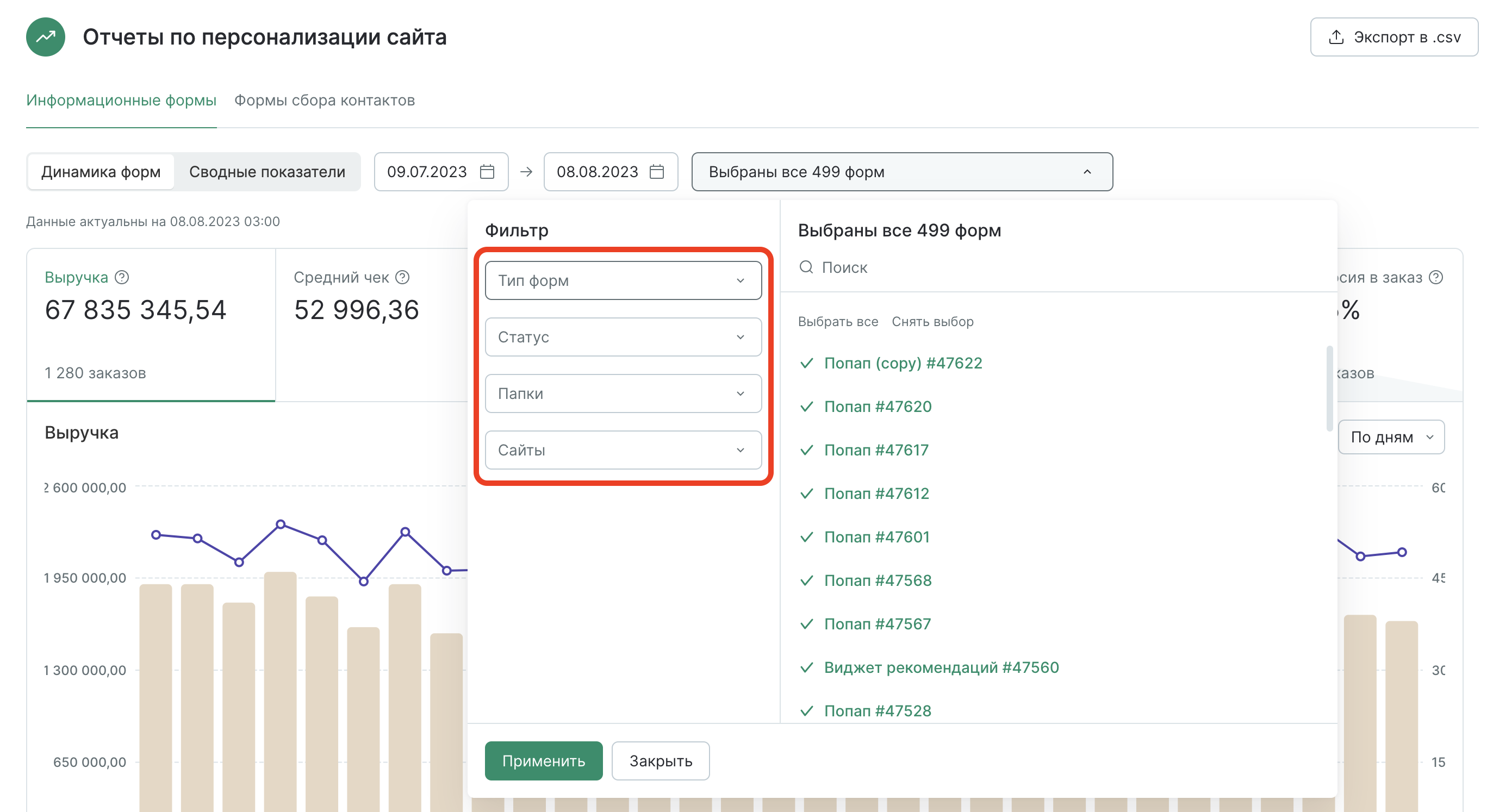Viewport: 1493px width, 812px height.
Task: Switch to Формы сбора контактов tab
Action: 325,100
